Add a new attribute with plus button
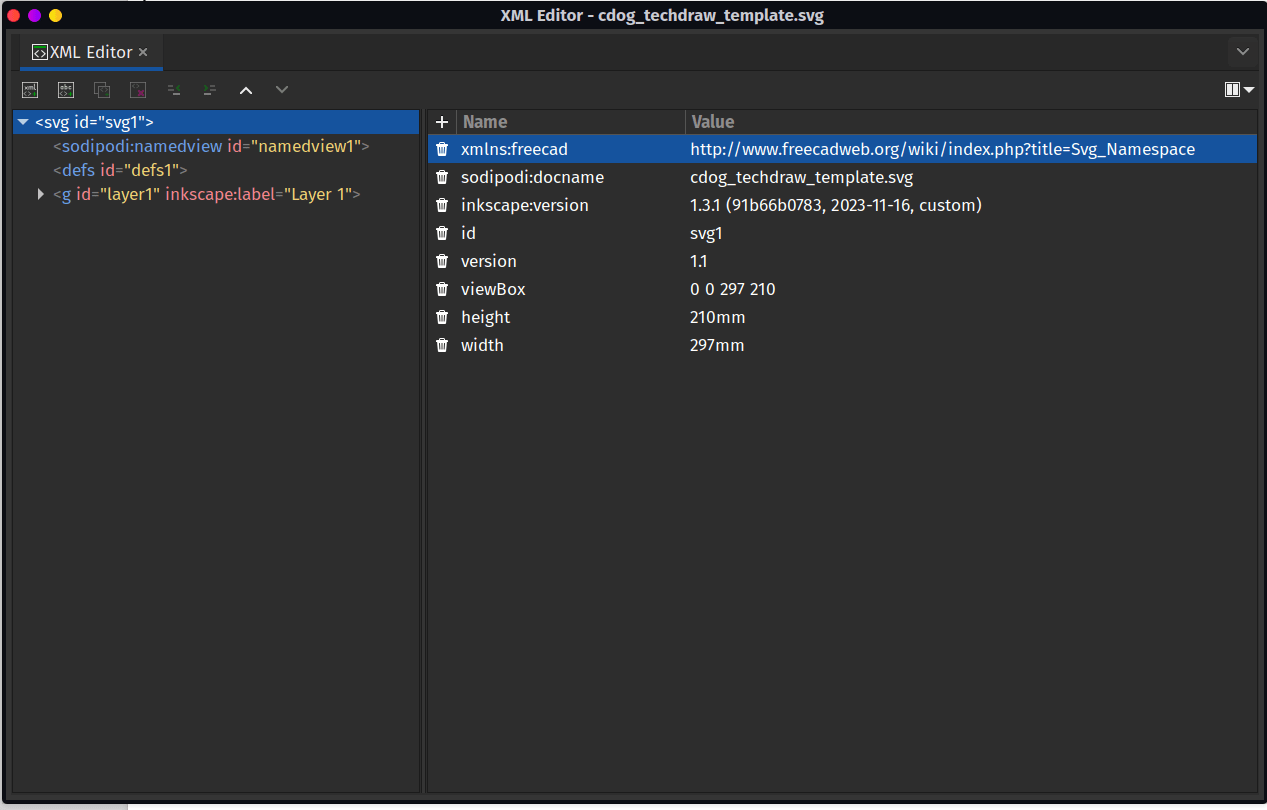 tap(442, 122)
